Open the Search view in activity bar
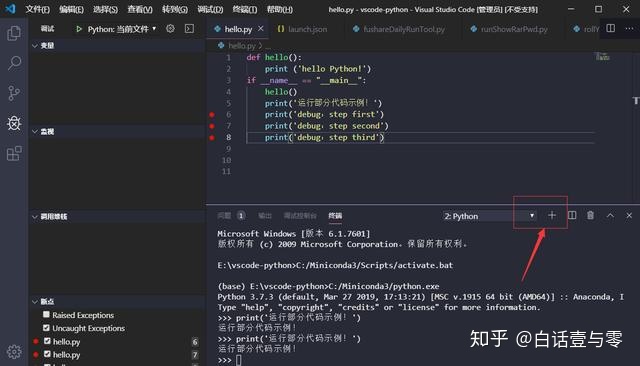Screen dimensions: 640x366 point(14,63)
